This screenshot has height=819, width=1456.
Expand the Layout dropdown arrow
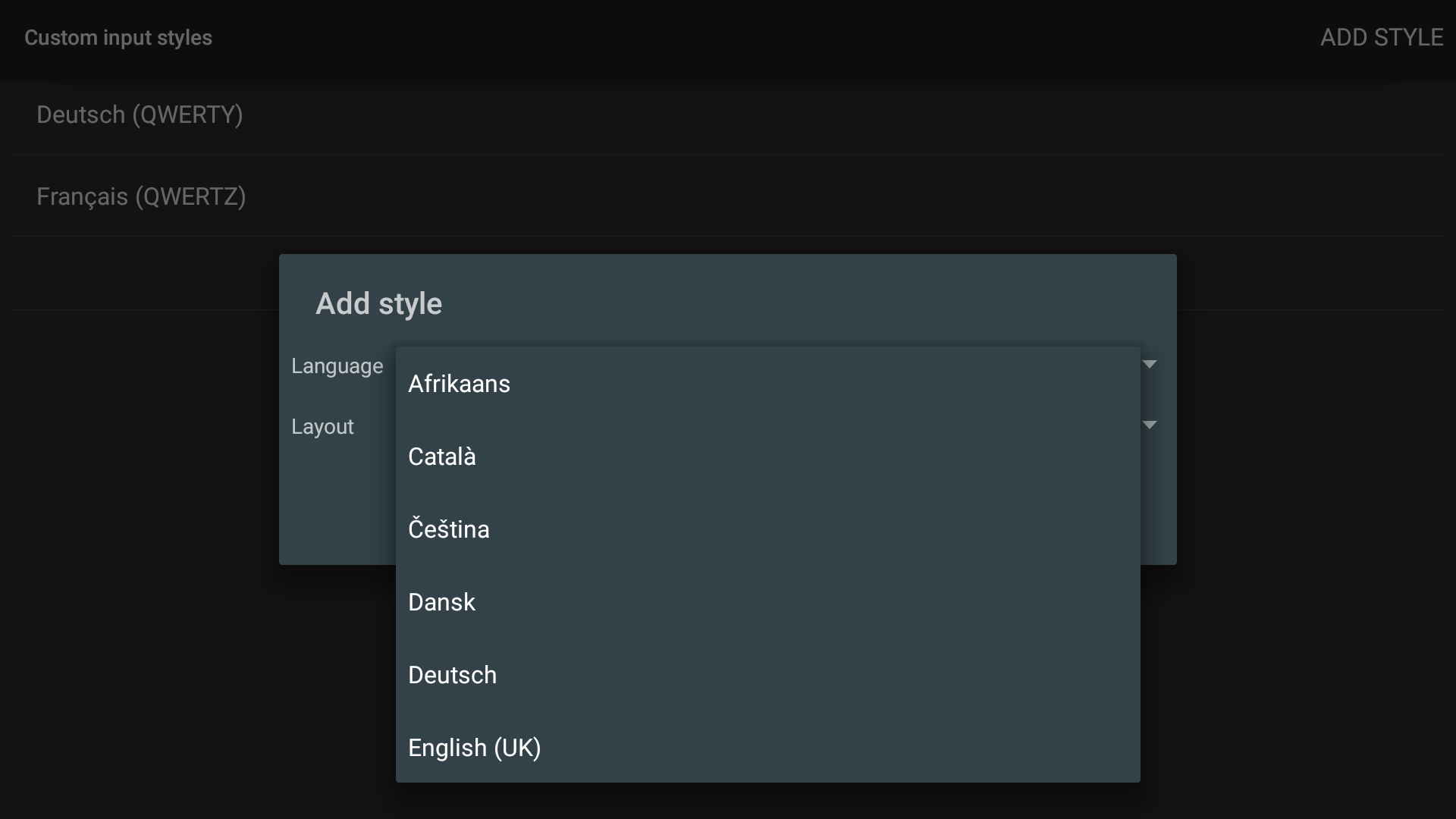(1150, 425)
